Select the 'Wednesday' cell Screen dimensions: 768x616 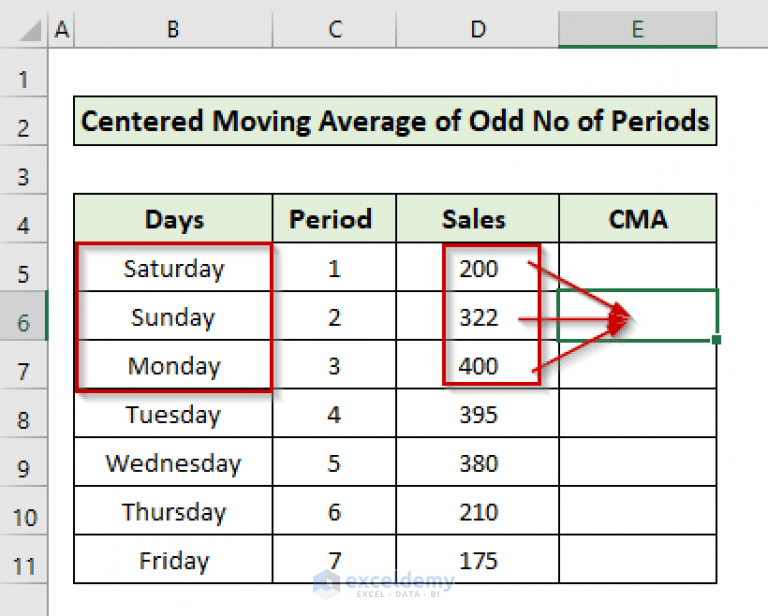coord(173,461)
